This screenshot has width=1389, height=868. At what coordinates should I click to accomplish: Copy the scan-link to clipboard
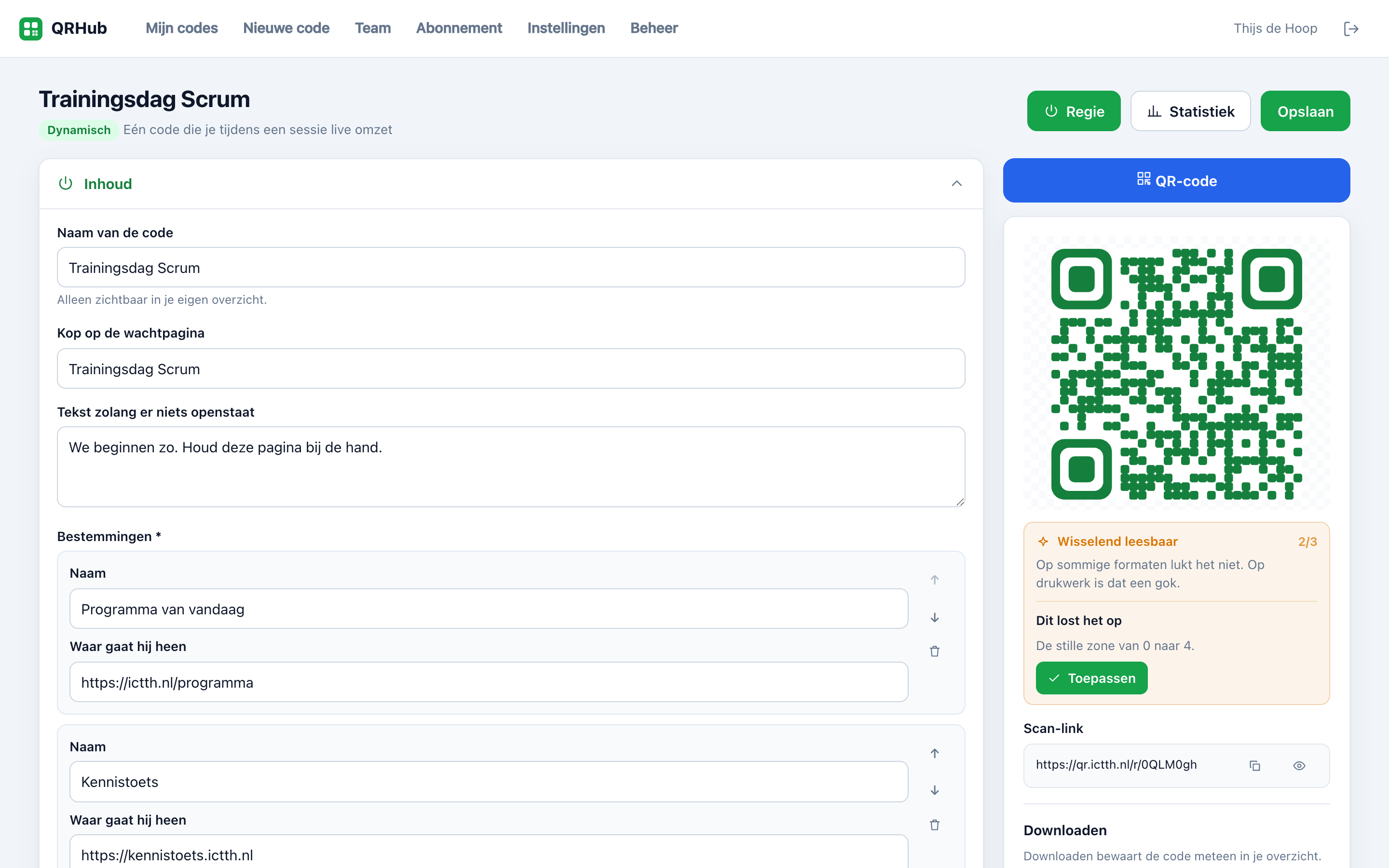pos(1255,766)
